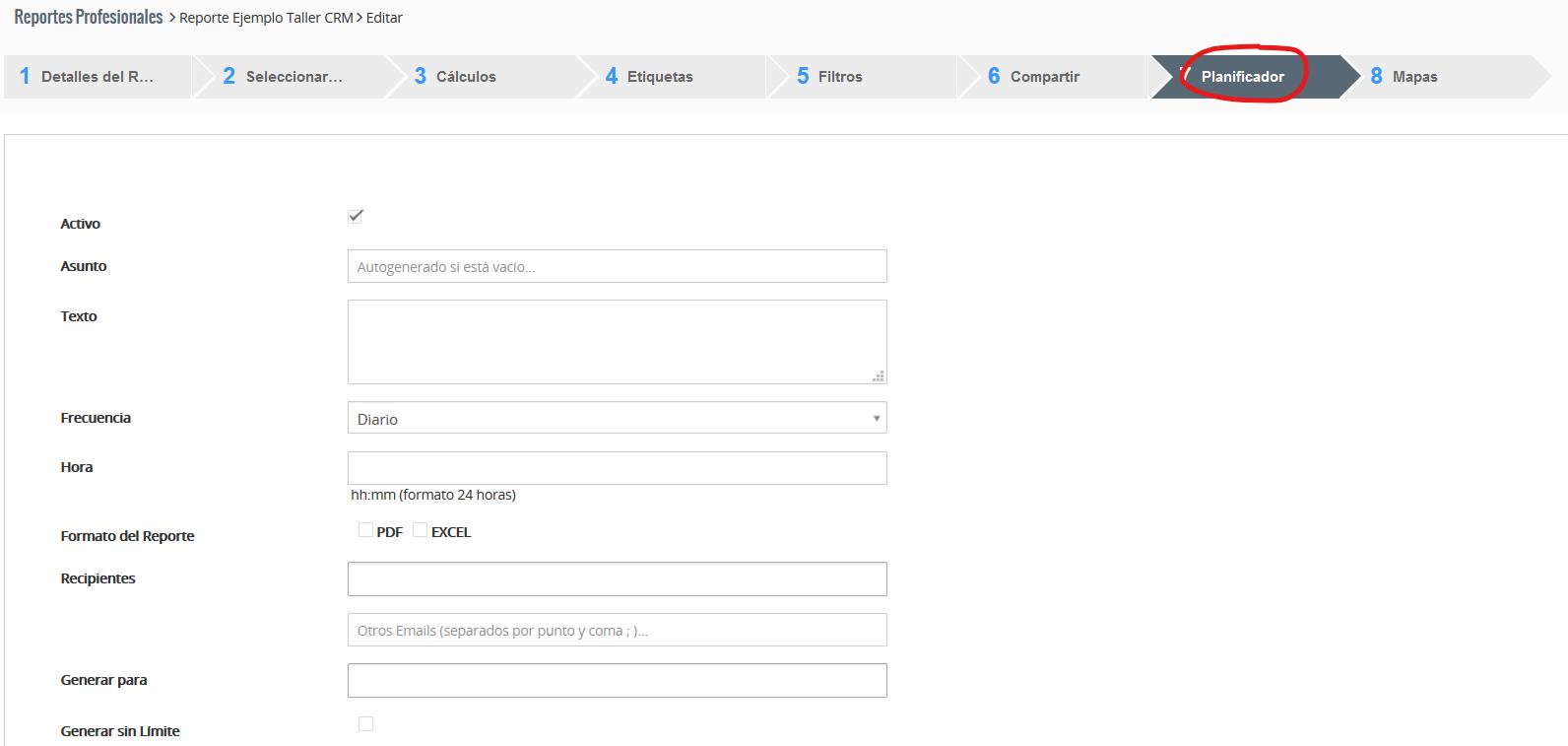Toggle the Activo checkbox
This screenshot has height=746, width=1568.
click(356, 216)
